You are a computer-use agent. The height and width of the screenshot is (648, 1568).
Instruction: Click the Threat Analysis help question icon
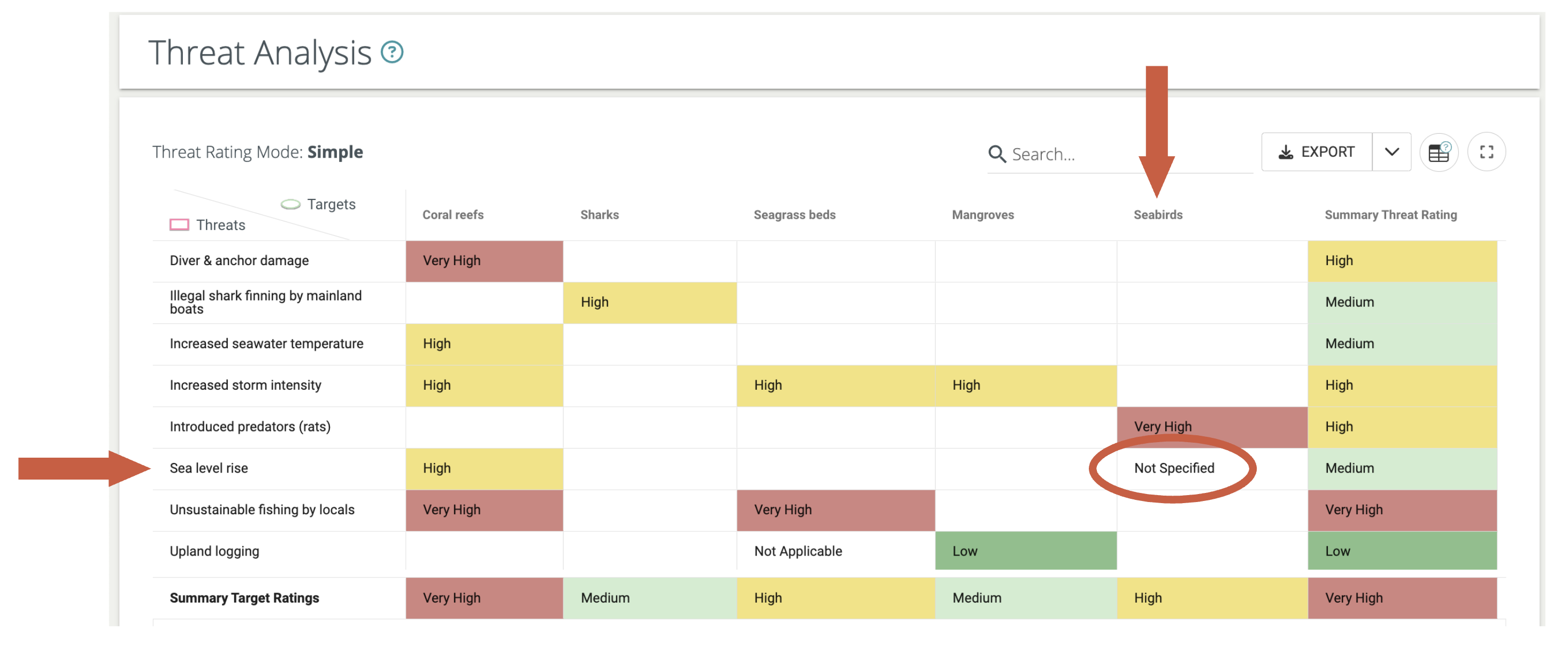click(392, 52)
